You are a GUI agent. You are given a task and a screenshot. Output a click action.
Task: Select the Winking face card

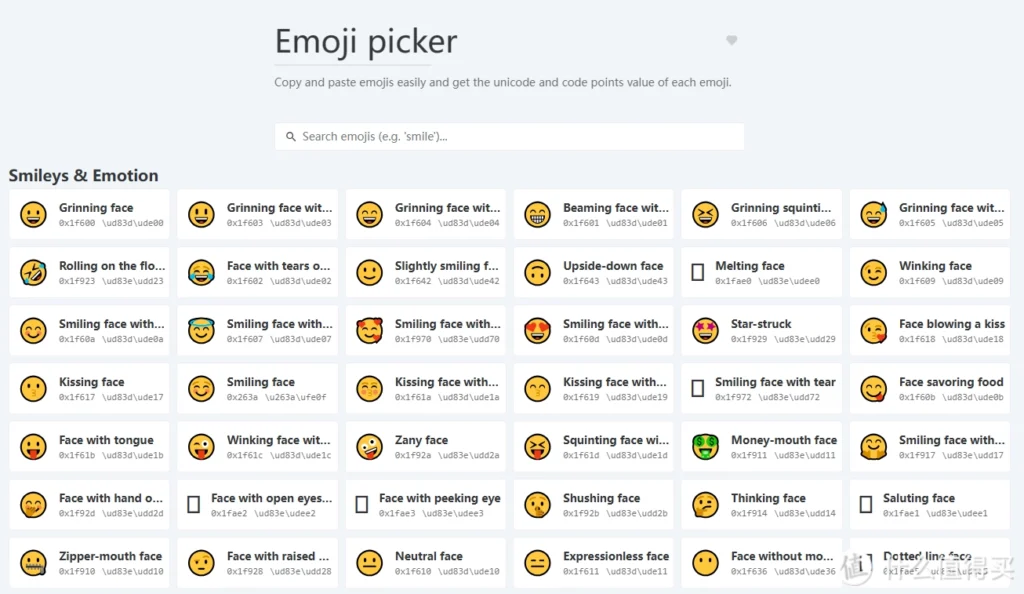pyautogui.click(x=930, y=273)
